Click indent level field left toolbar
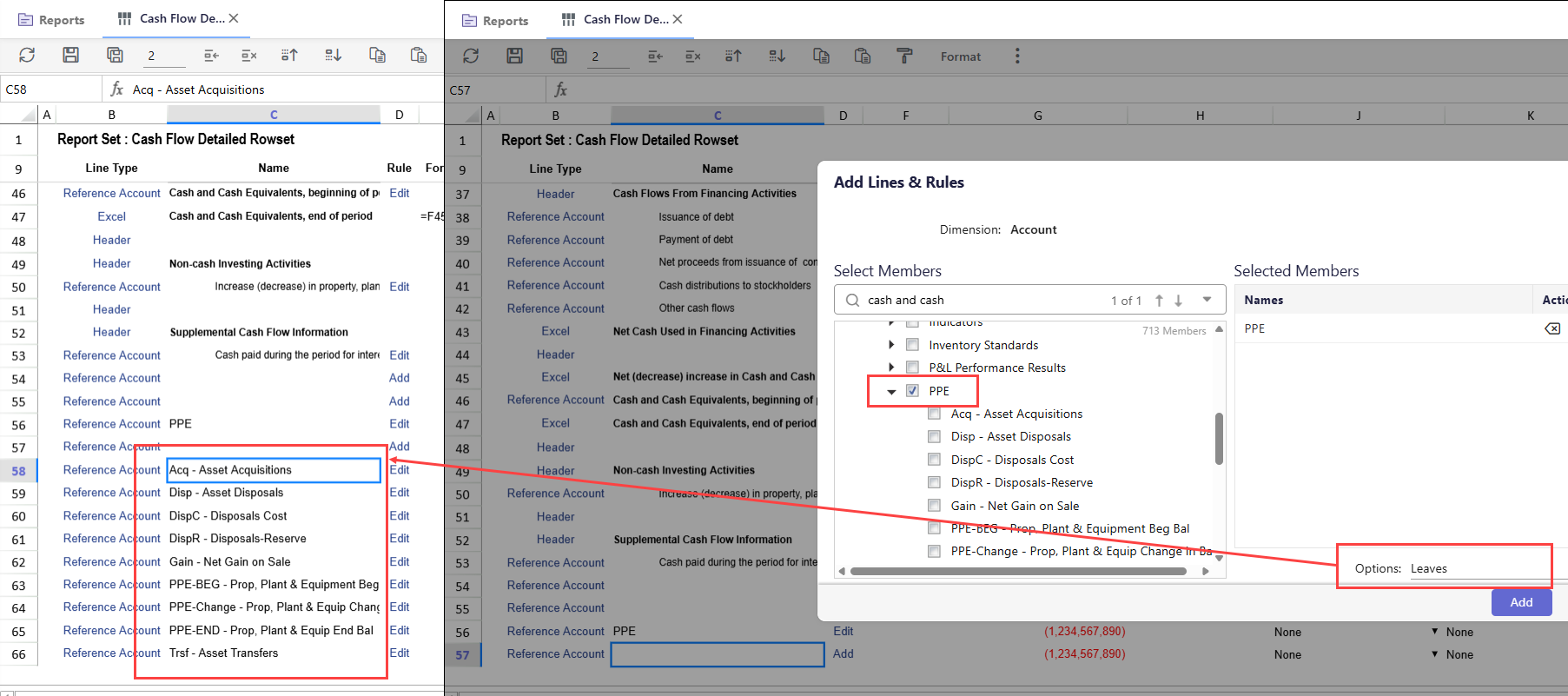Viewport: 1568px width, 696px height. pyautogui.click(x=164, y=56)
